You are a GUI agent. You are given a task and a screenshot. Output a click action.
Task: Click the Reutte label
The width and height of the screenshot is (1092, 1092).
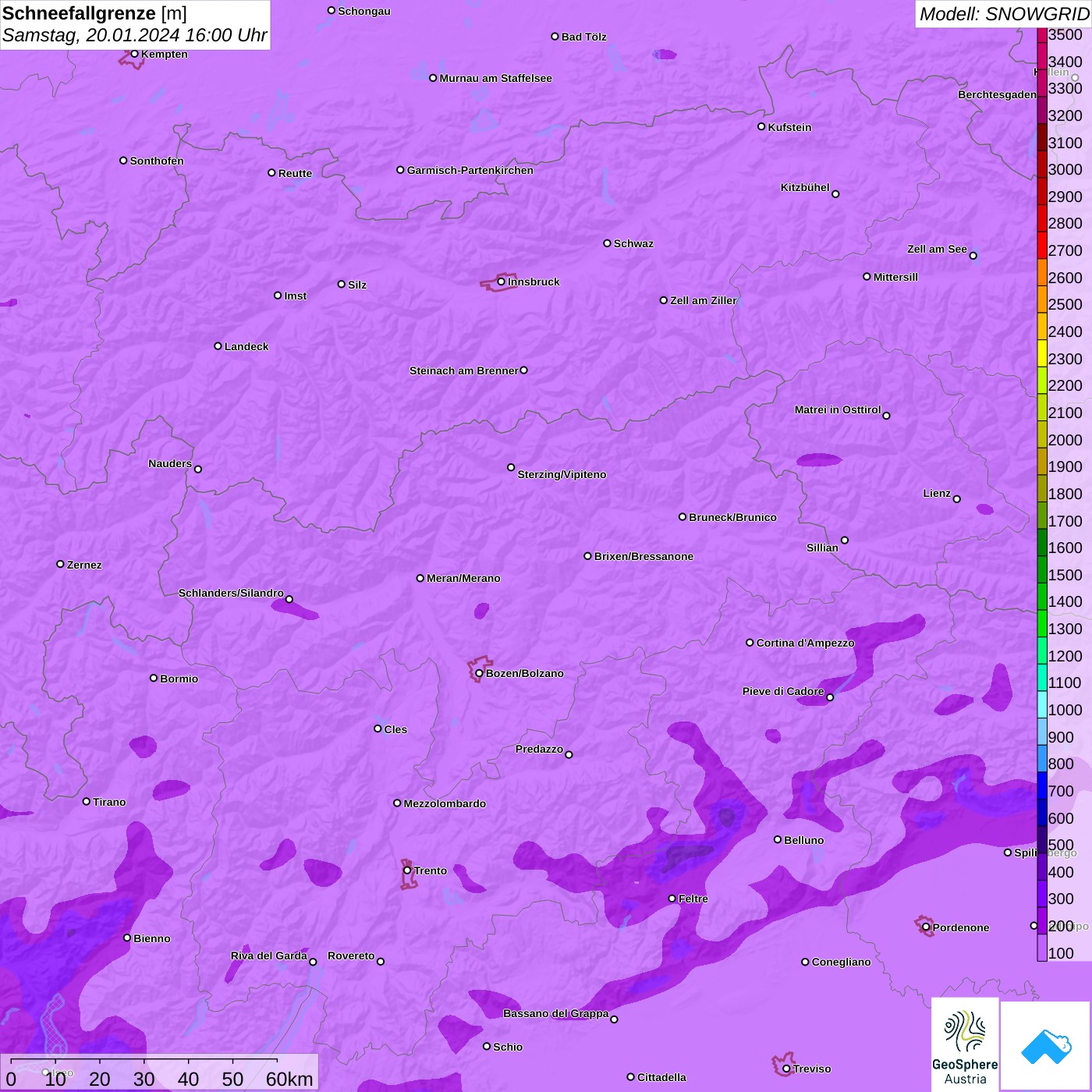(x=295, y=173)
